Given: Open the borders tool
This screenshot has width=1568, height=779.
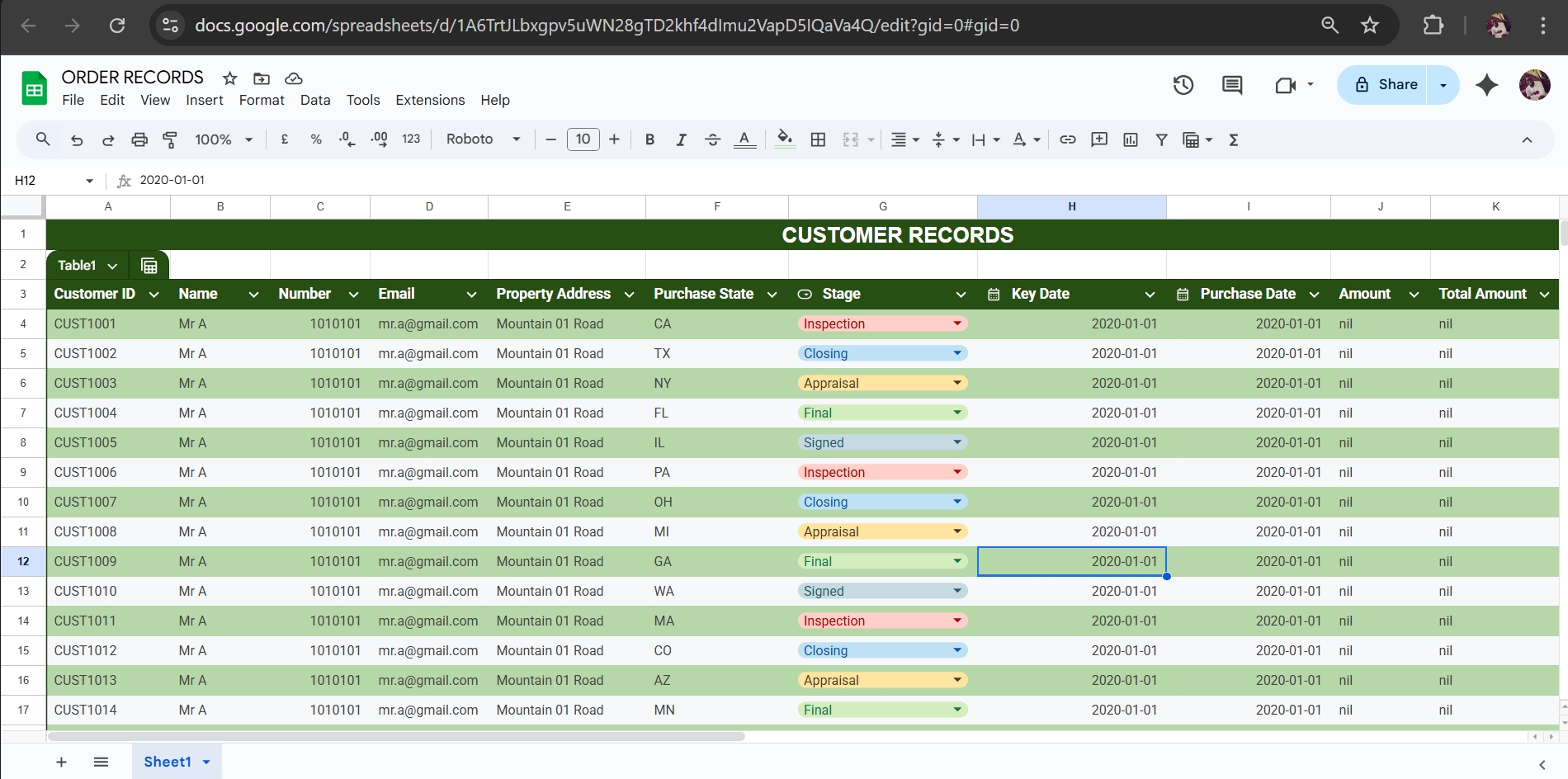Looking at the screenshot, I should click(818, 139).
